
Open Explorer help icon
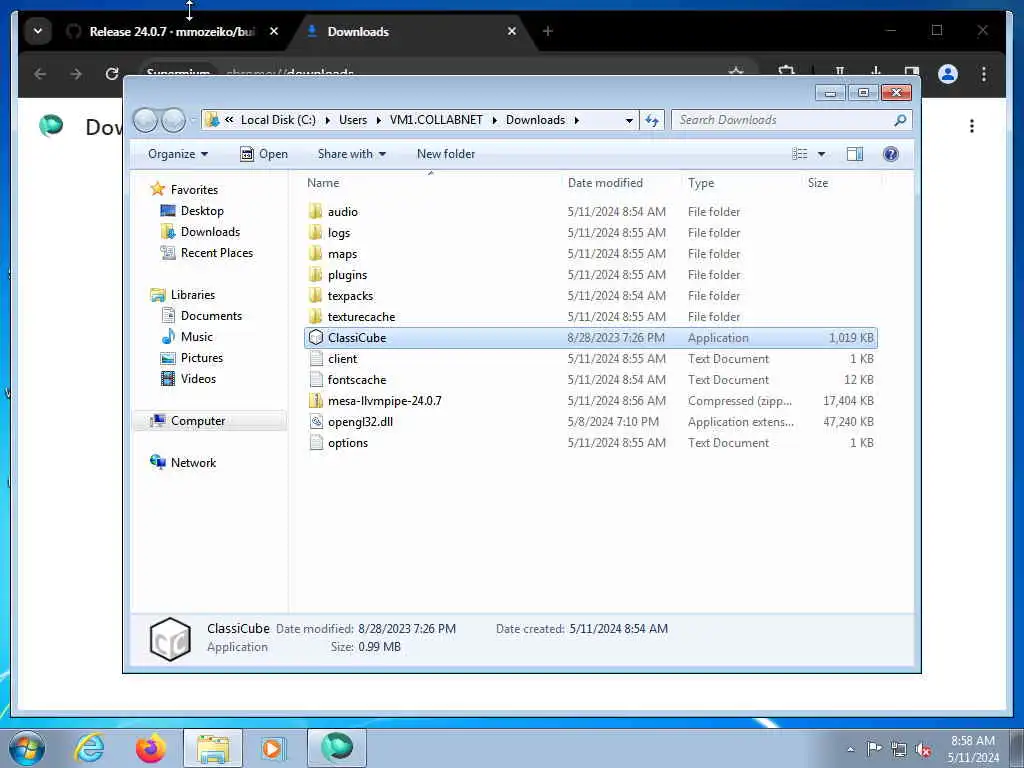pyautogui.click(x=890, y=154)
